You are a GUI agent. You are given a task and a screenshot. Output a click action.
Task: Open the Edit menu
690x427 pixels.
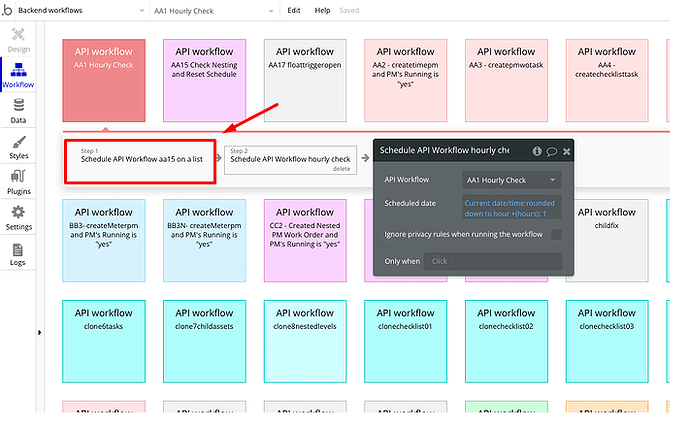coord(294,10)
